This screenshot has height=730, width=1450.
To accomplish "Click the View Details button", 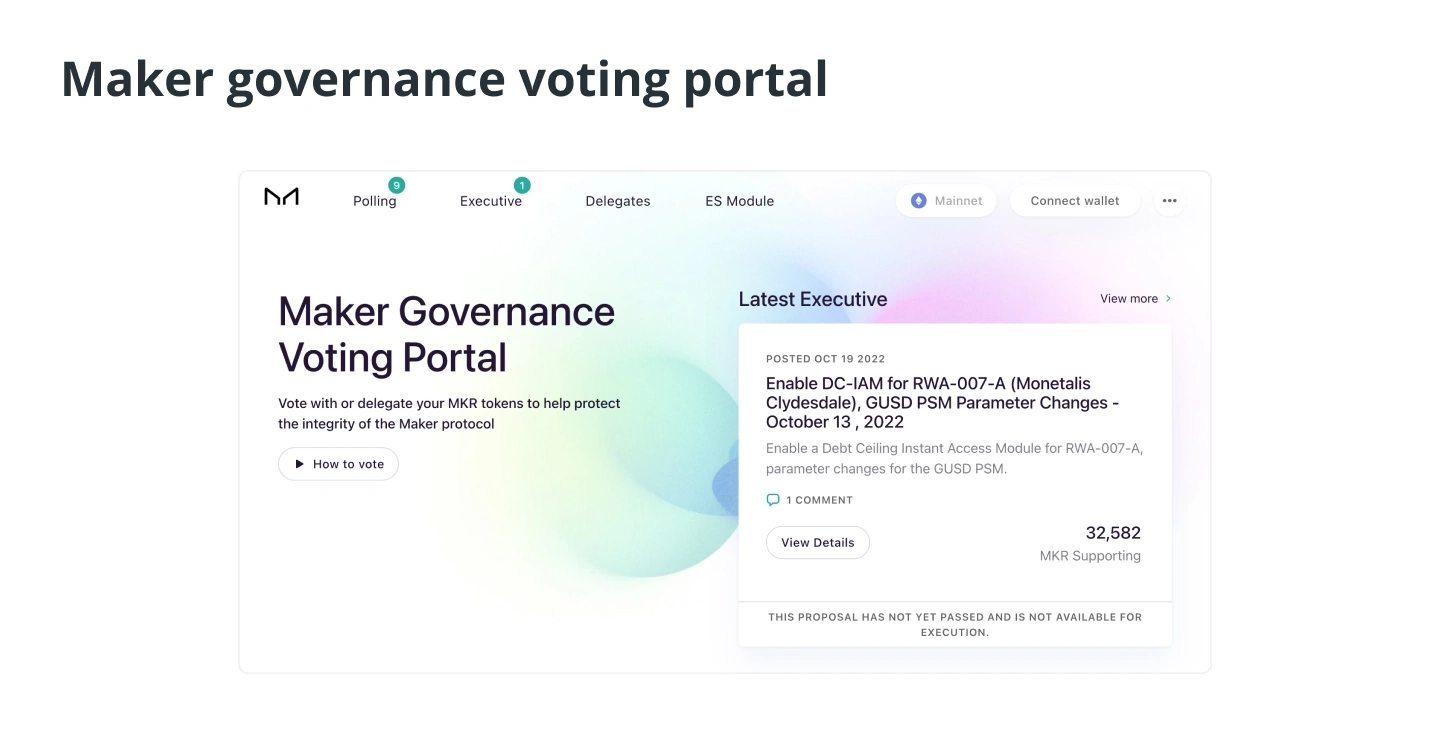I will (x=817, y=543).
